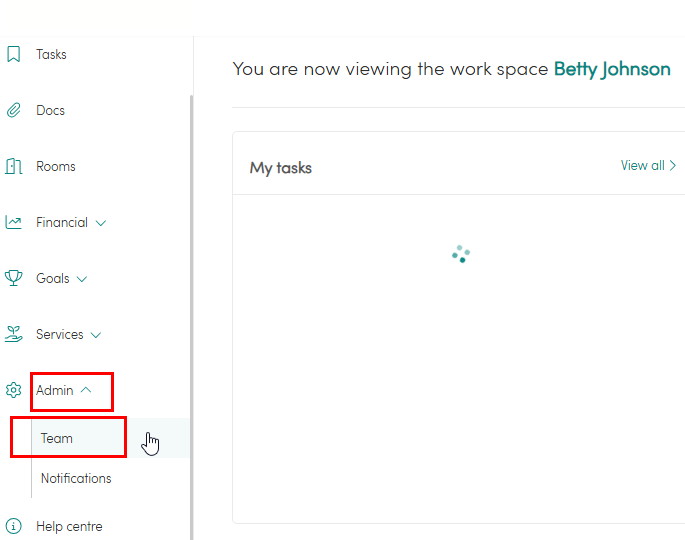
Task: Click the Goals trophy icon
Action: (x=14, y=278)
